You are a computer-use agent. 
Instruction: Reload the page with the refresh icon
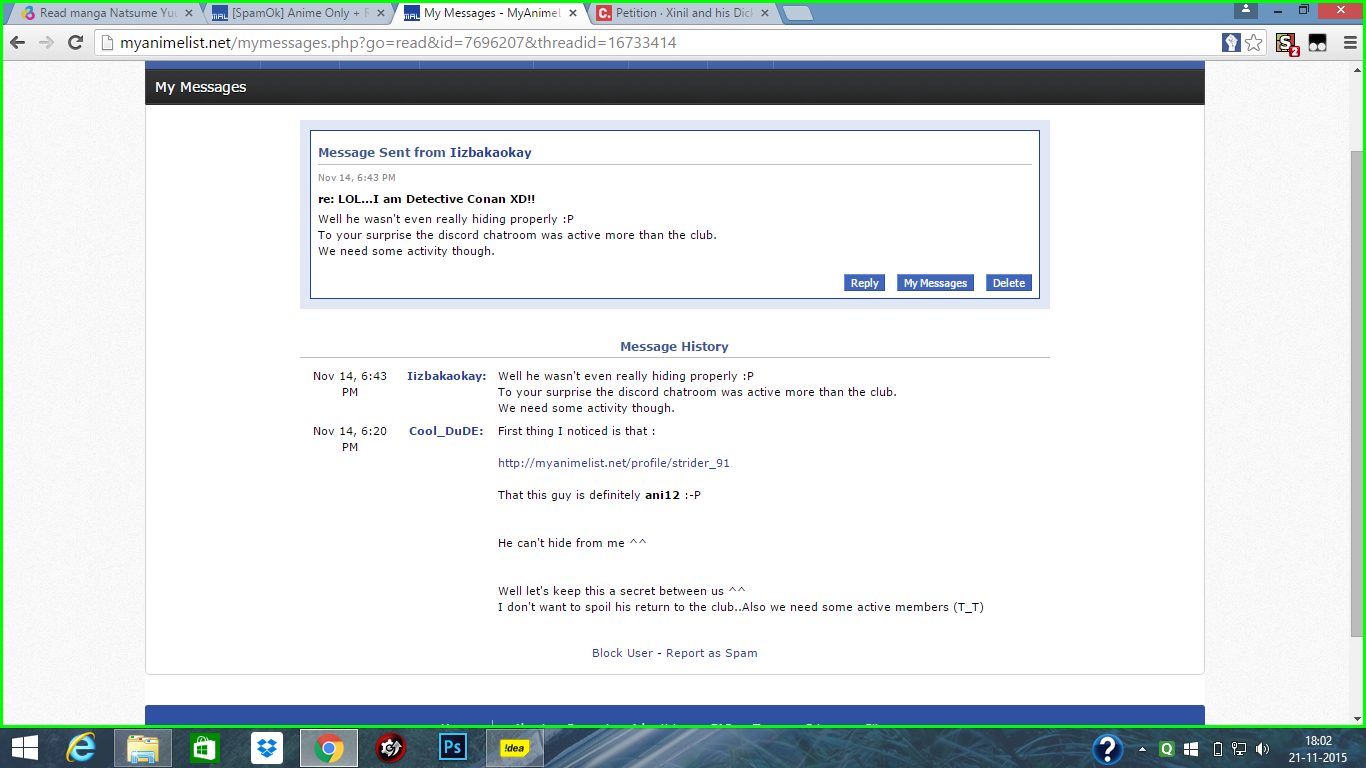75,43
